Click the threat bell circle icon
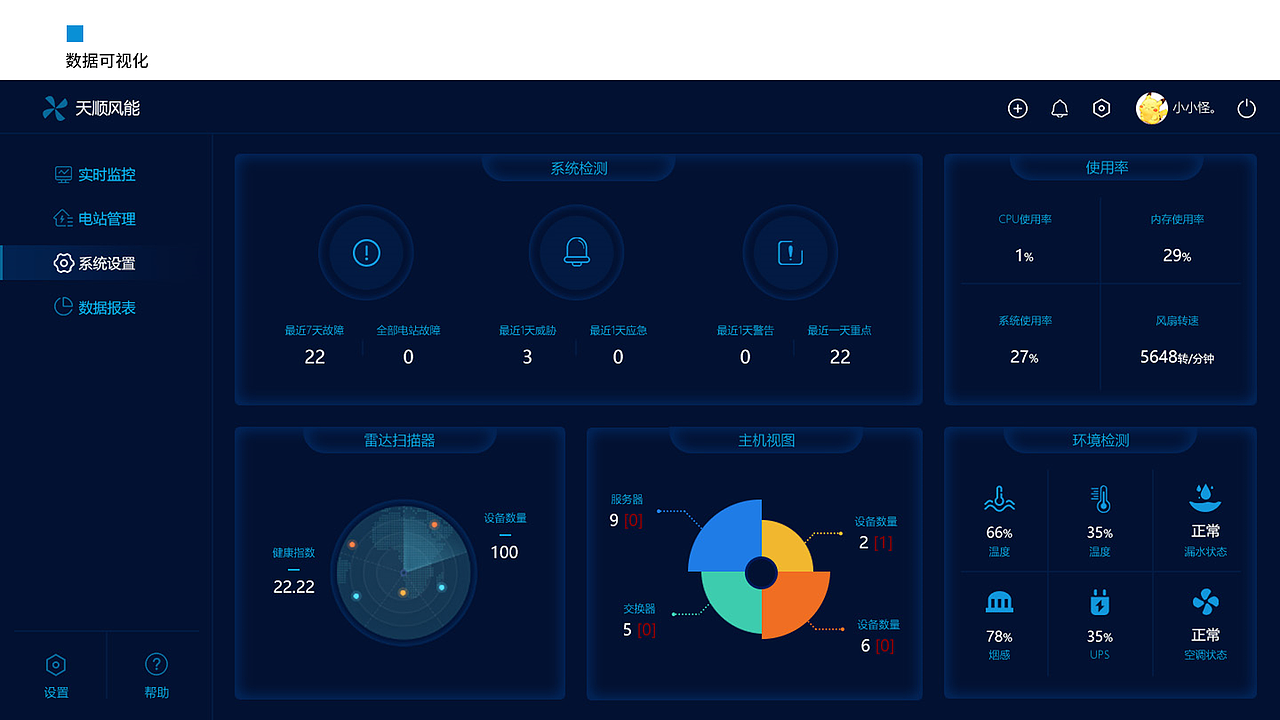The width and height of the screenshot is (1280, 720). [x=576, y=253]
